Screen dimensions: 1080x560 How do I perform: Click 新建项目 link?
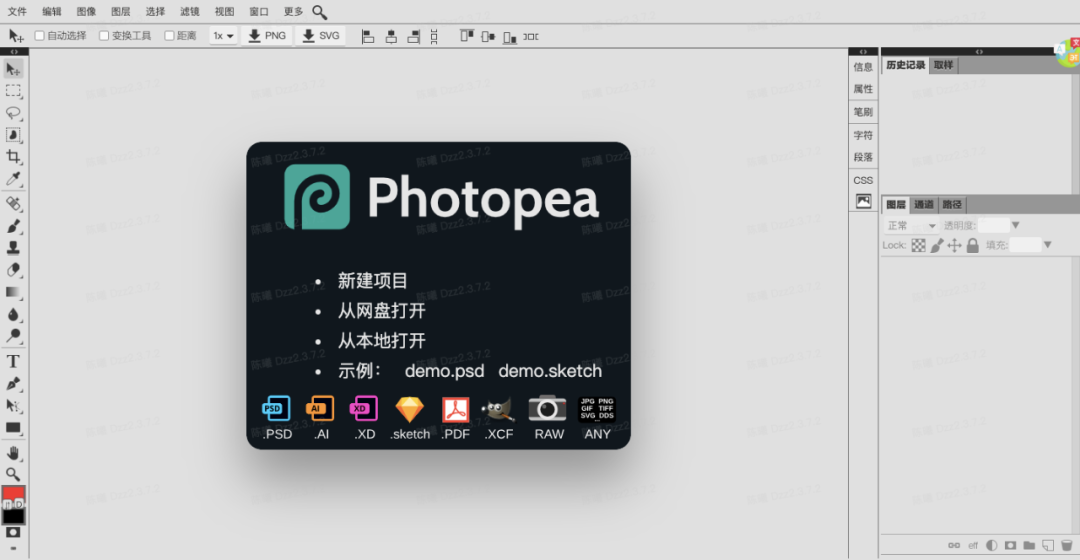(x=373, y=280)
